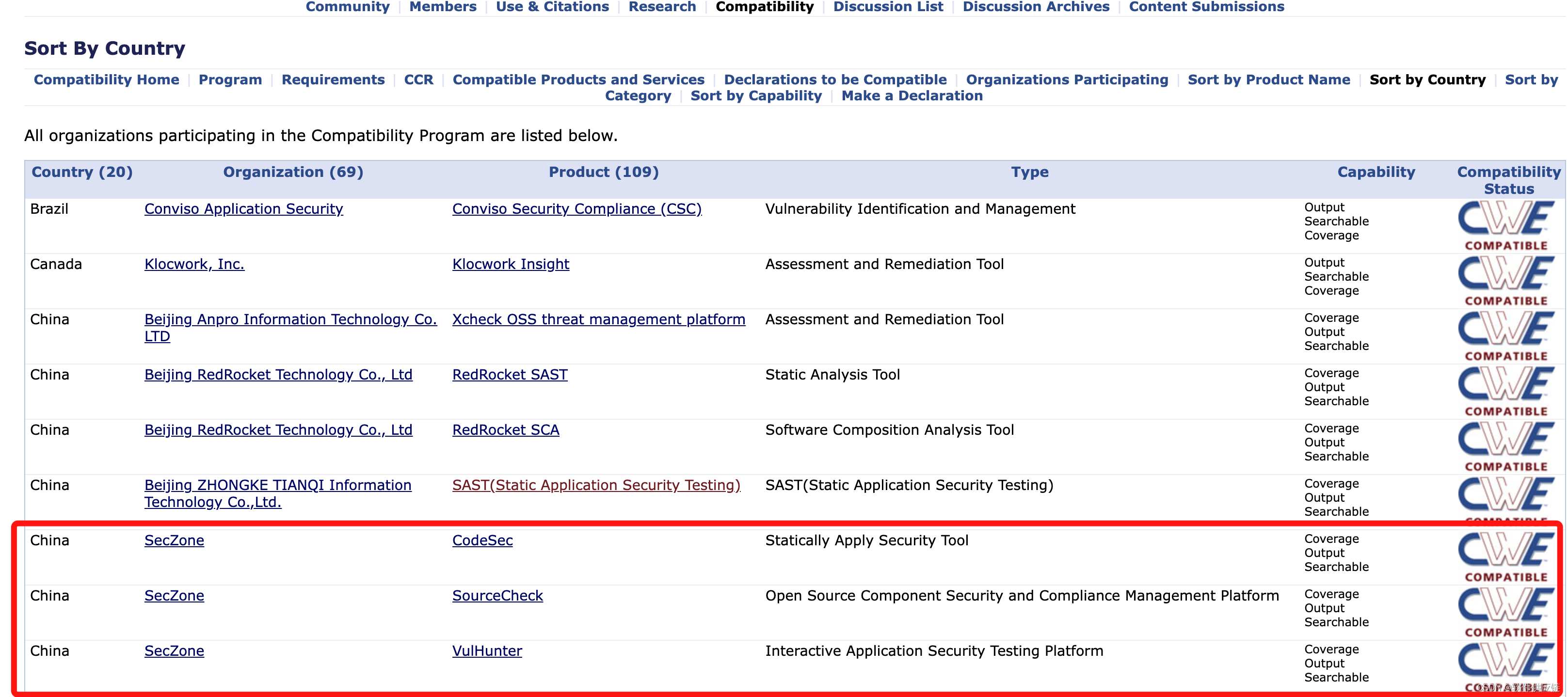Click the Type column header
1568x697 pixels.
pos(1029,172)
